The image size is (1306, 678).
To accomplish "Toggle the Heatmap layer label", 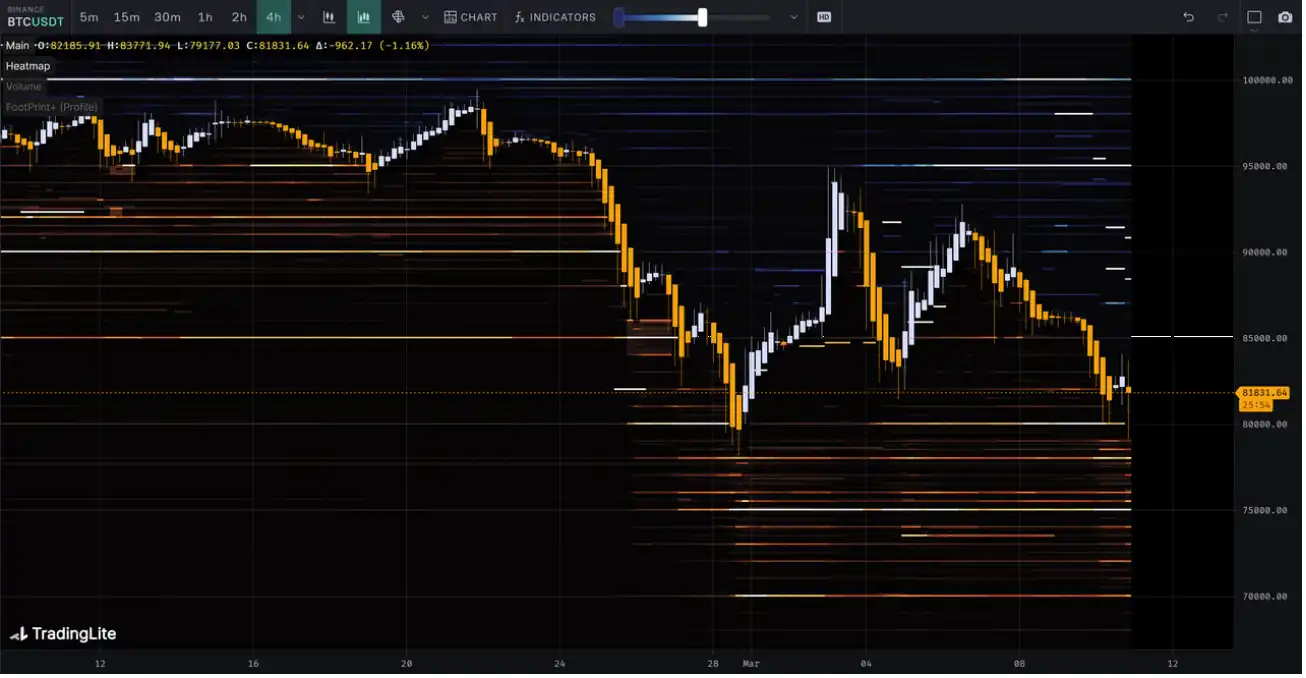I will pos(28,66).
